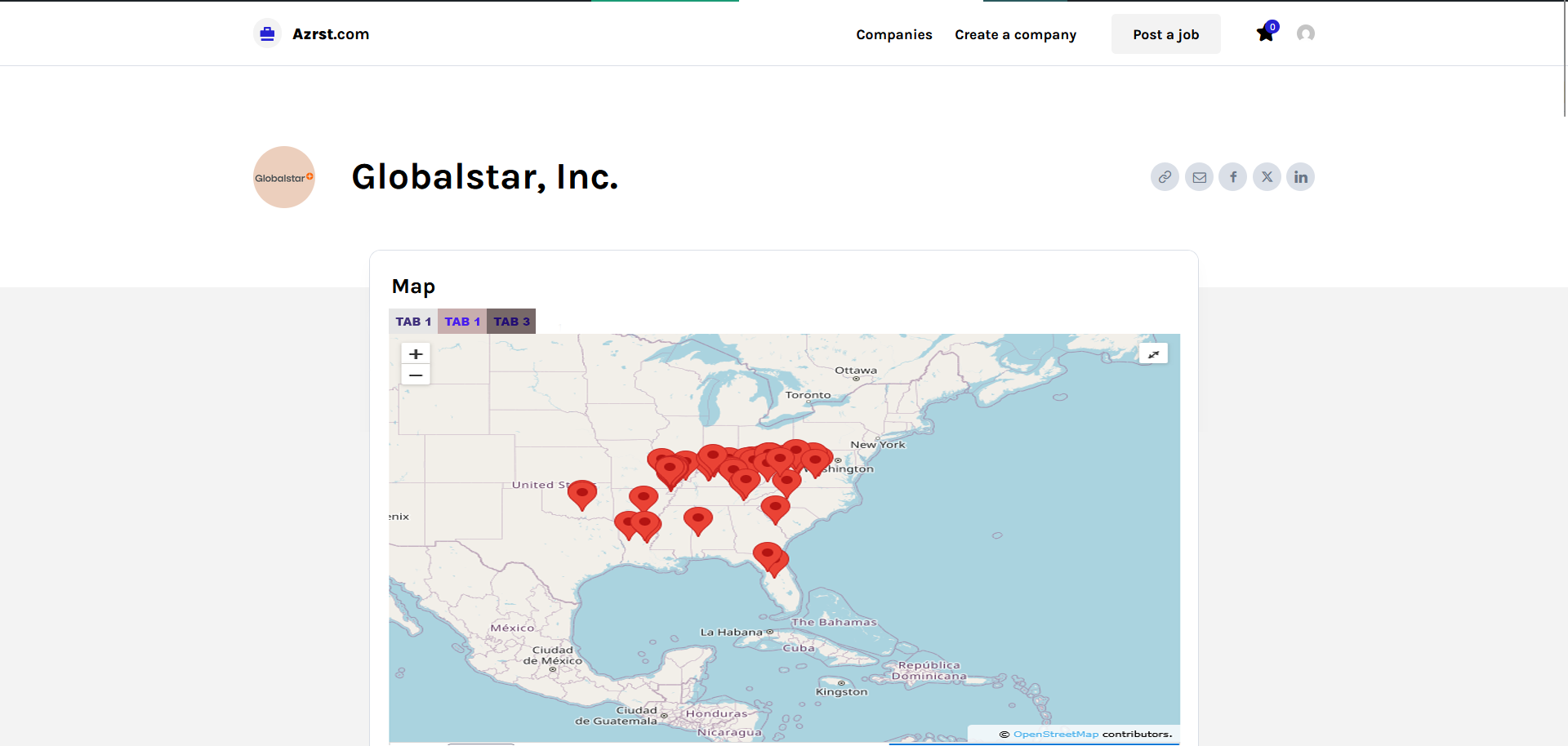
Task: Click the New York map label
Action: click(878, 445)
